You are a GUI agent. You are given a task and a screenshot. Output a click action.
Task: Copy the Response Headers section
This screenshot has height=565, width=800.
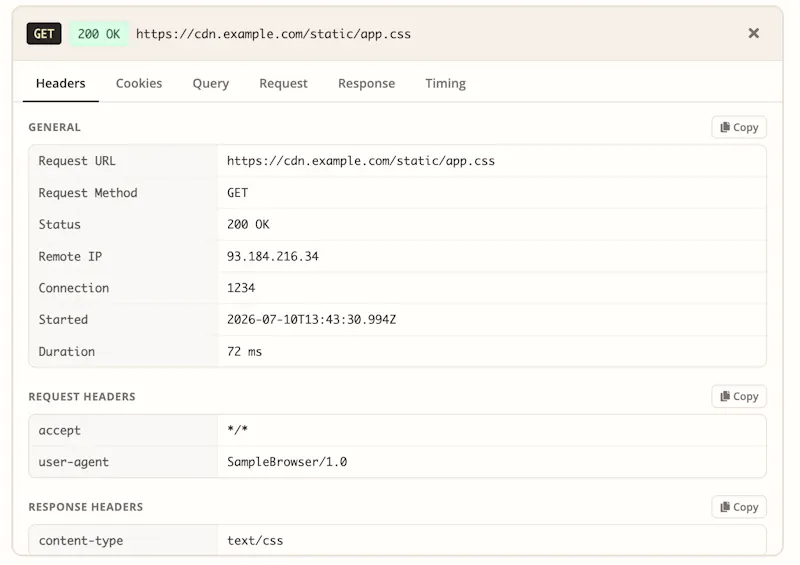pyautogui.click(x=739, y=507)
